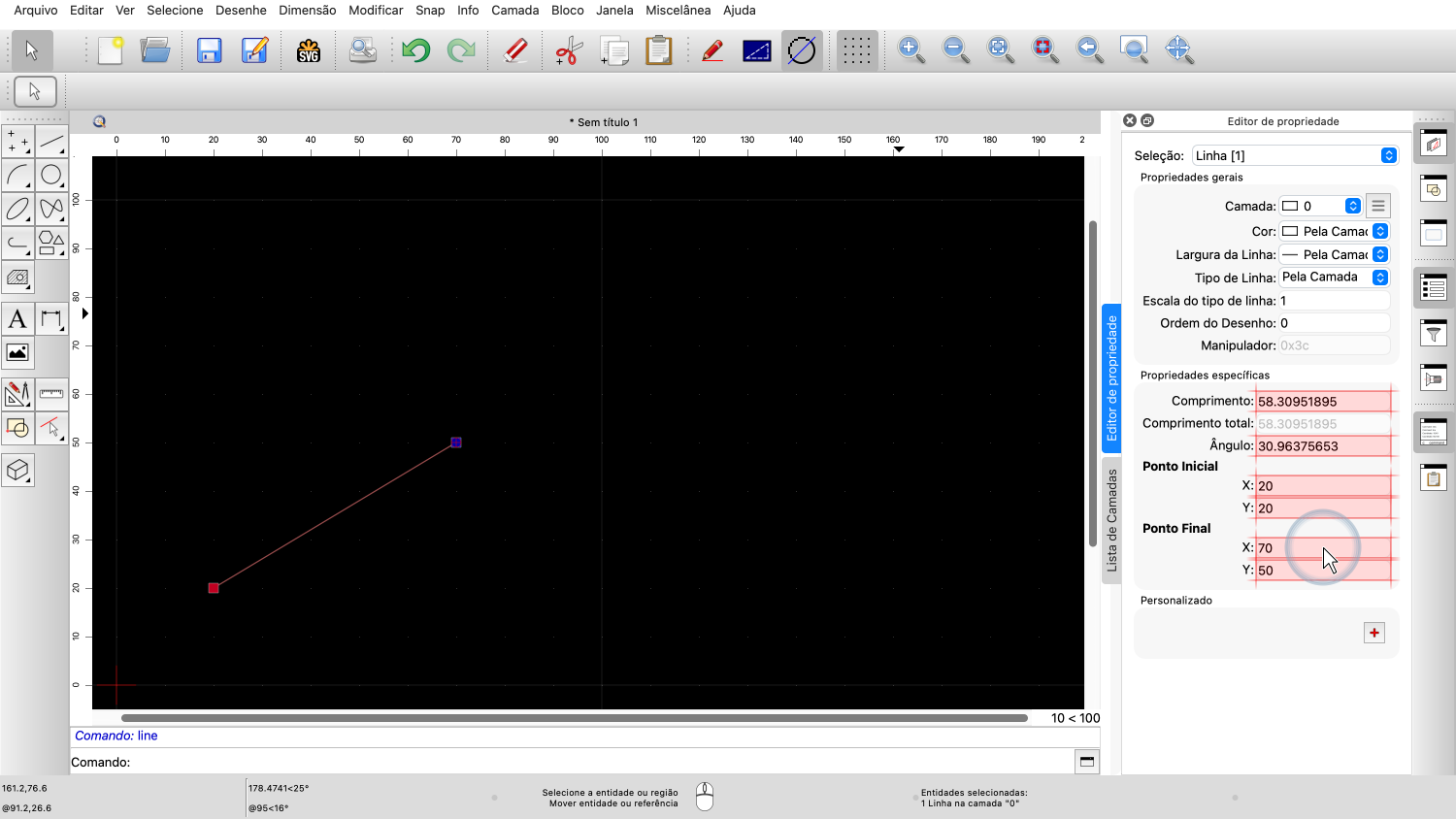This screenshot has height=819, width=1456.
Task: Select the text tool
Action: (x=17, y=319)
